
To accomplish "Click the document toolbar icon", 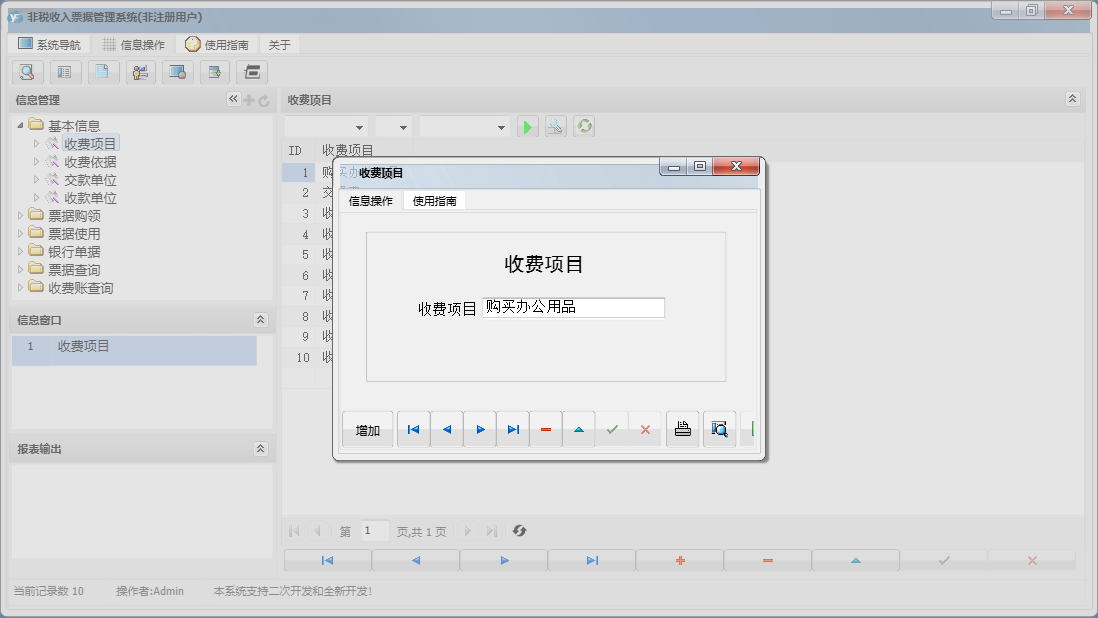I will click(103, 72).
